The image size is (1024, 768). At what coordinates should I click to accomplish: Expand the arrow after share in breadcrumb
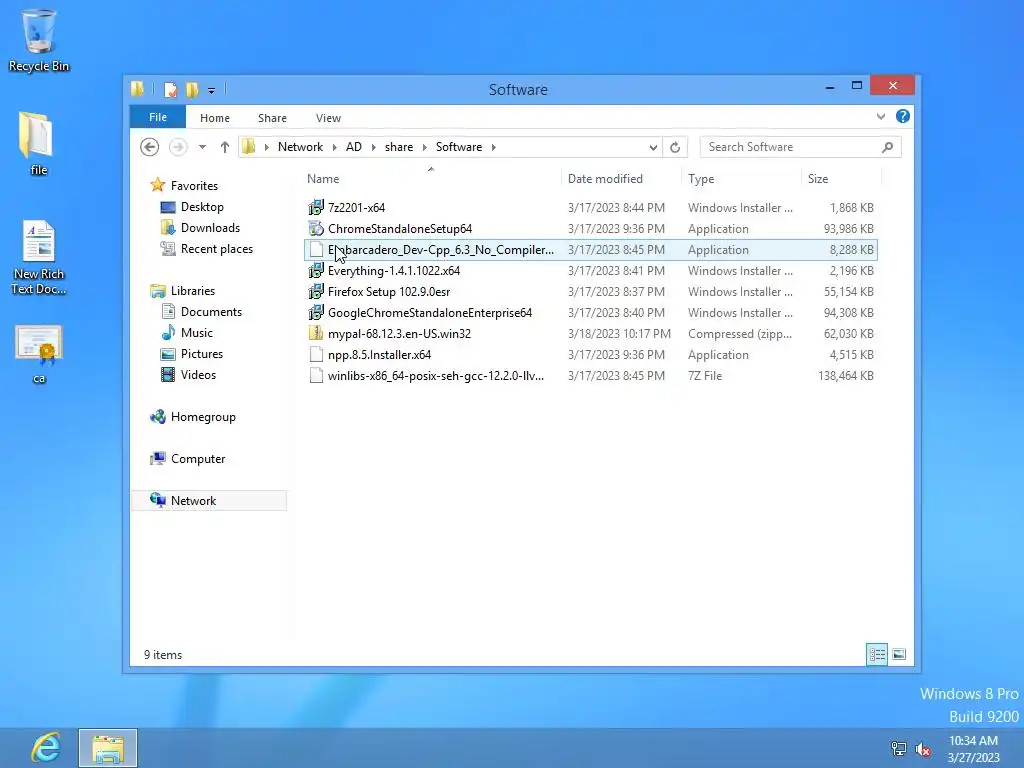tap(424, 148)
